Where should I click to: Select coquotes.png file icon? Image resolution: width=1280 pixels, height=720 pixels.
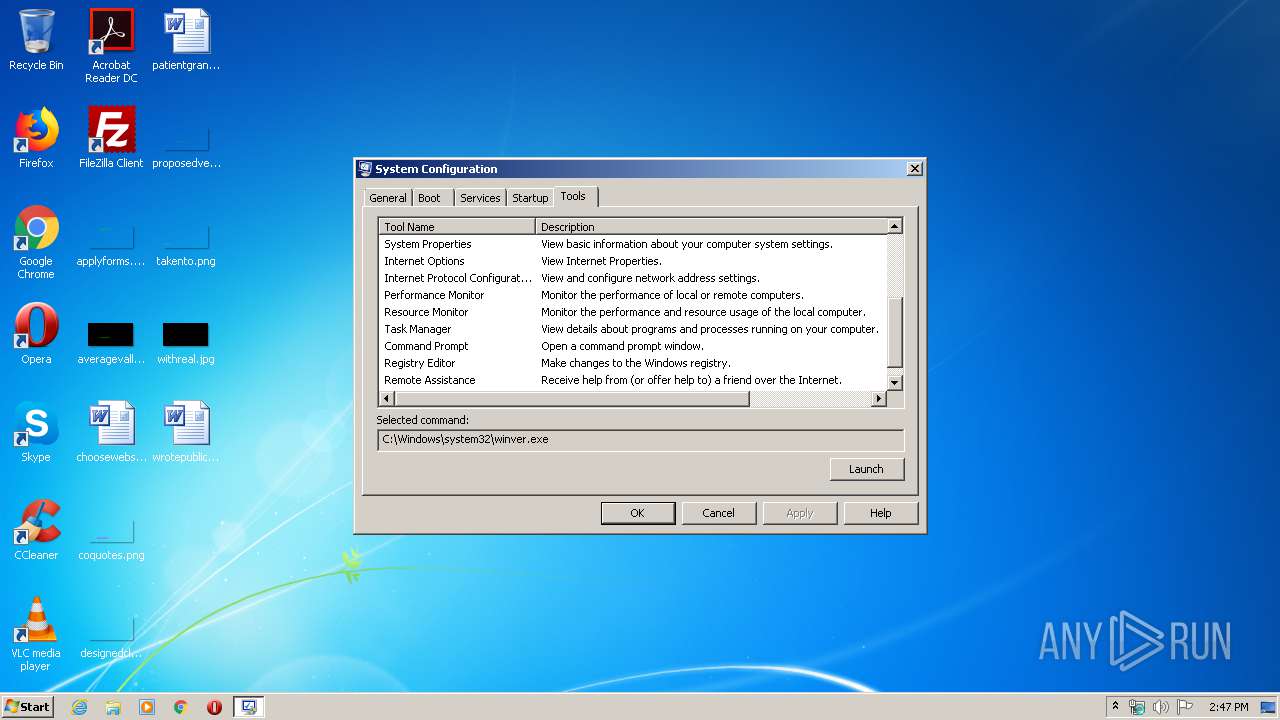click(x=111, y=540)
